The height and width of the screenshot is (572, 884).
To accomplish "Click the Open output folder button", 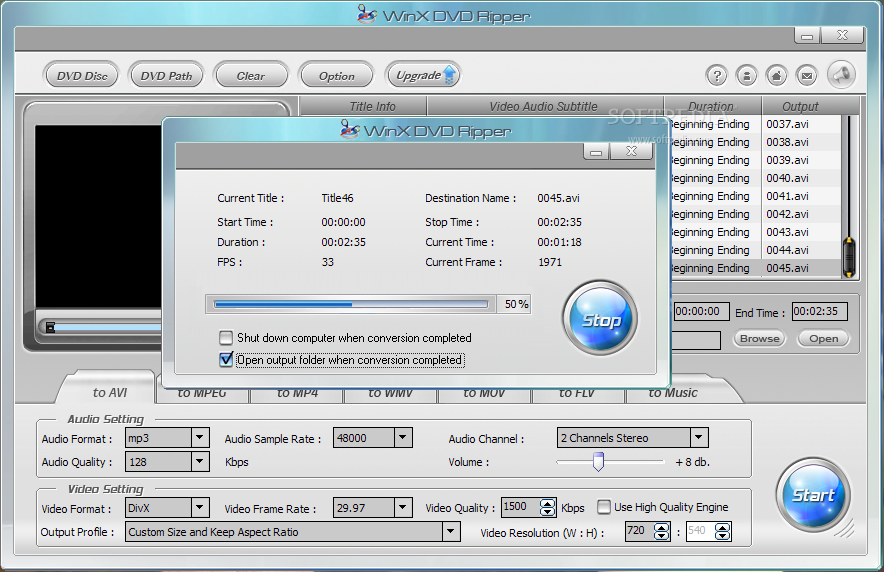I will coord(823,339).
